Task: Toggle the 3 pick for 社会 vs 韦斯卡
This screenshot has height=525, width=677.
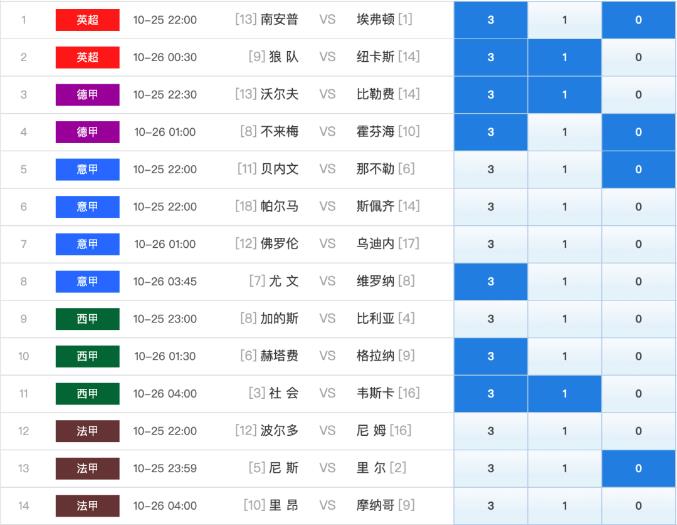Action: click(490, 394)
